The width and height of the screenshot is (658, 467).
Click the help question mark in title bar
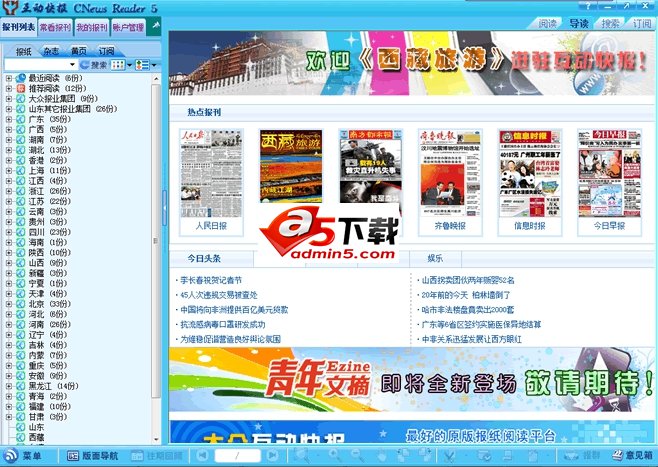click(x=588, y=6)
